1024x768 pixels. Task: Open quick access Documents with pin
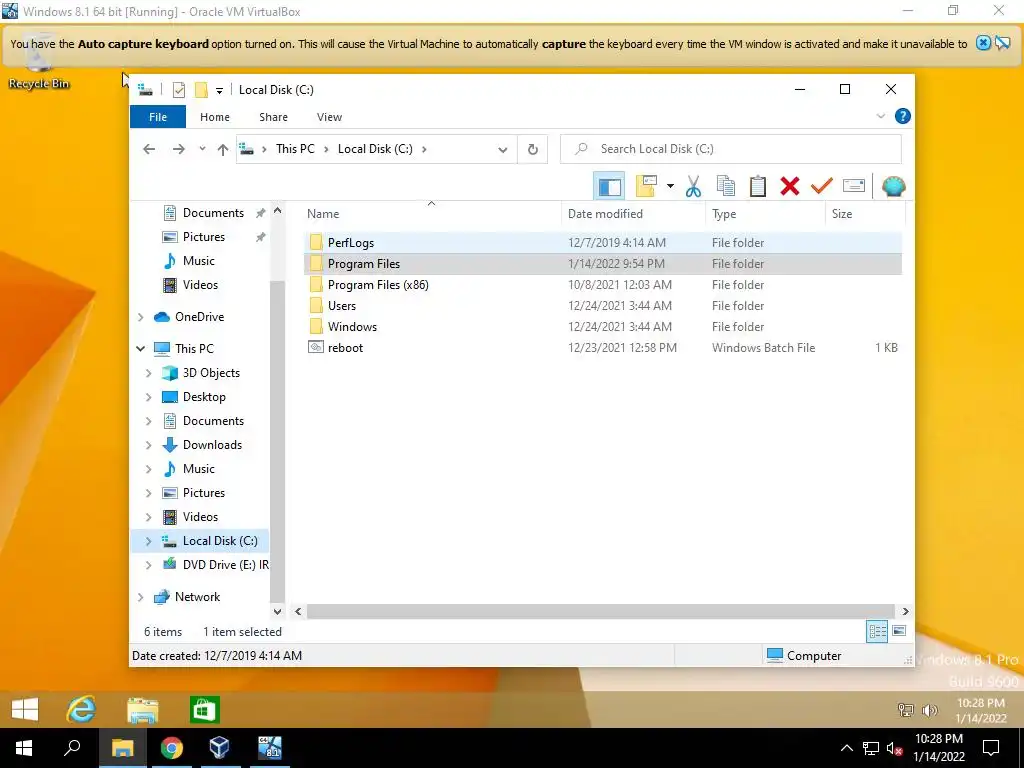click(x=213, y=213)
